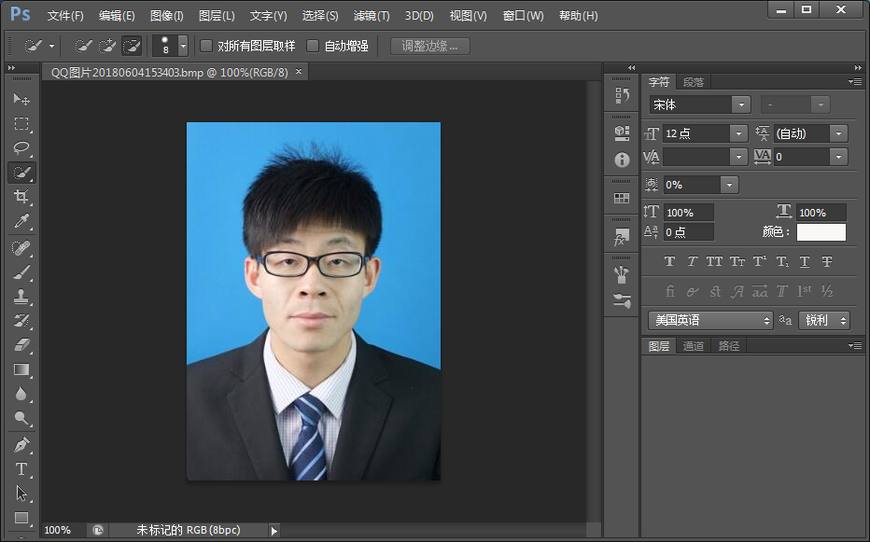Close the QQ图片 document tab
The width and height of the screenshot is (870, 542).
pyautogui.click(x=299, y=72)
